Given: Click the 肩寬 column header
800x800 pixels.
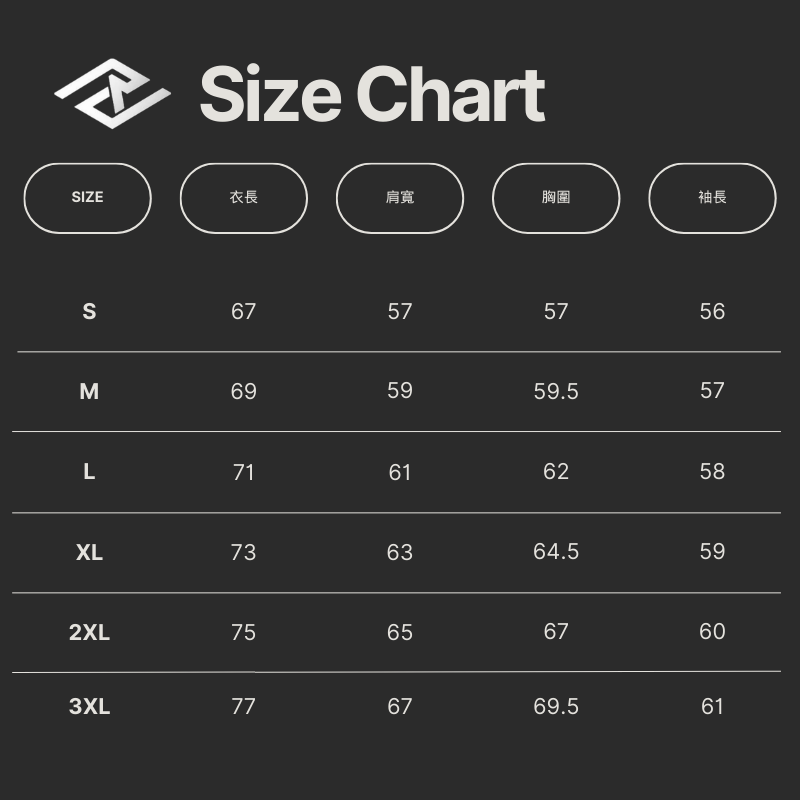Looking at the screenshot, I should click(x=400, y=198).
